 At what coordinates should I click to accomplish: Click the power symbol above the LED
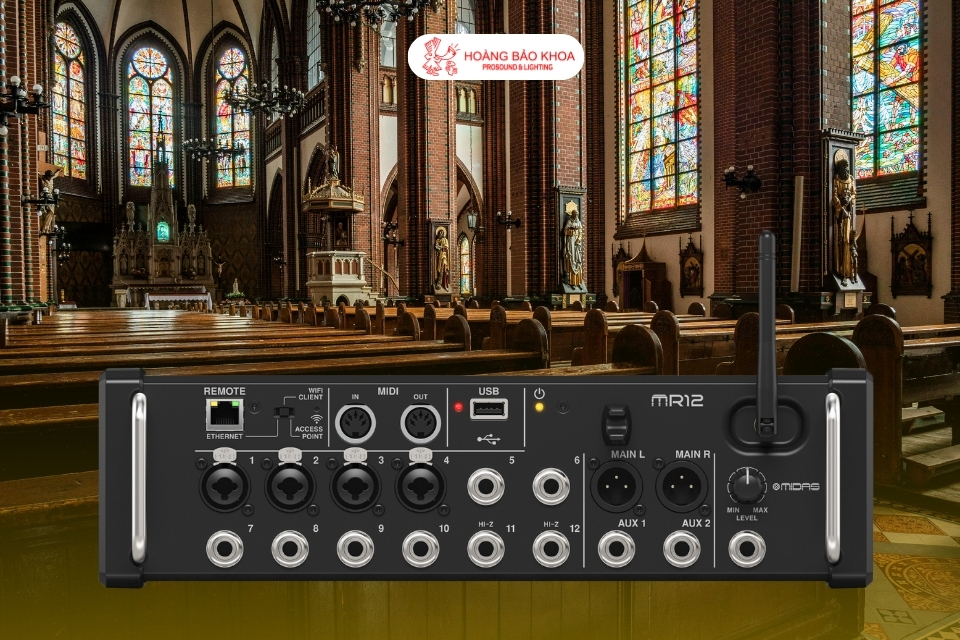click(x=539, y=393)
